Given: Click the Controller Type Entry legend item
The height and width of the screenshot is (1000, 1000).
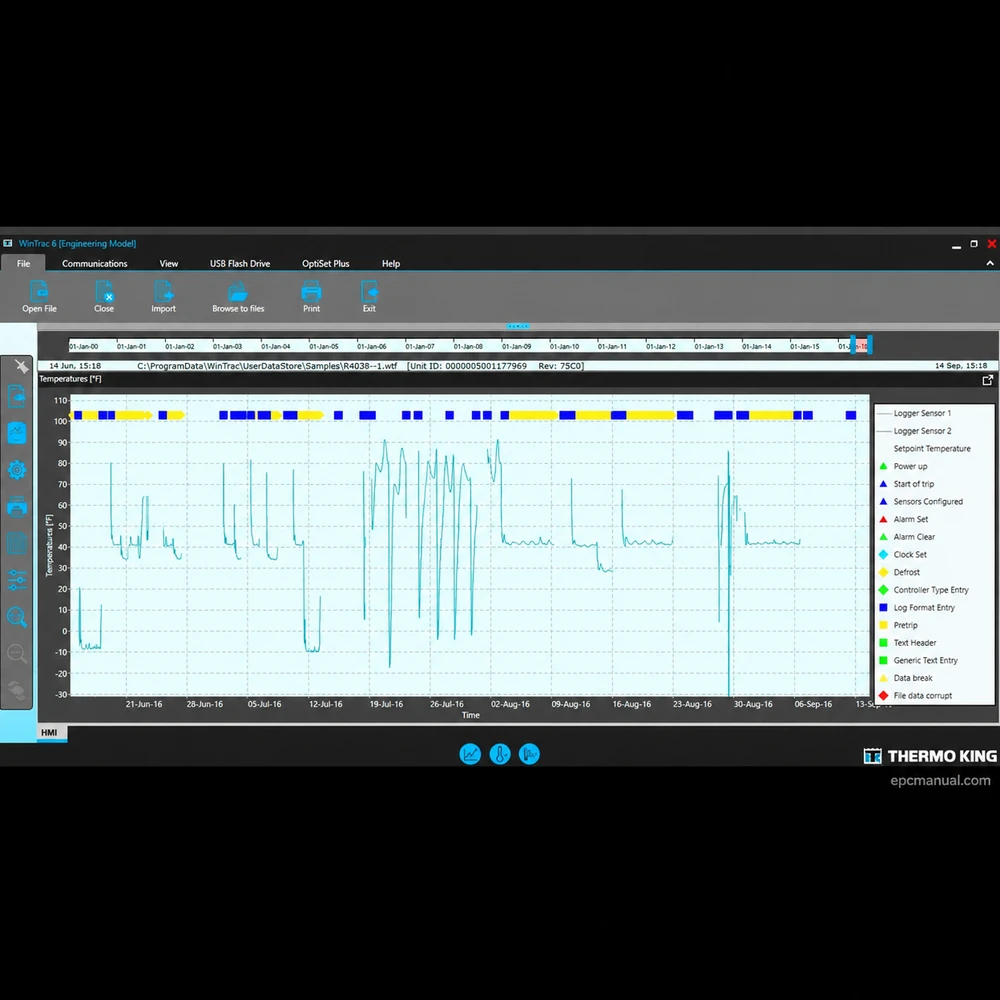Looking at the screenshot, I should click(923, 590).
